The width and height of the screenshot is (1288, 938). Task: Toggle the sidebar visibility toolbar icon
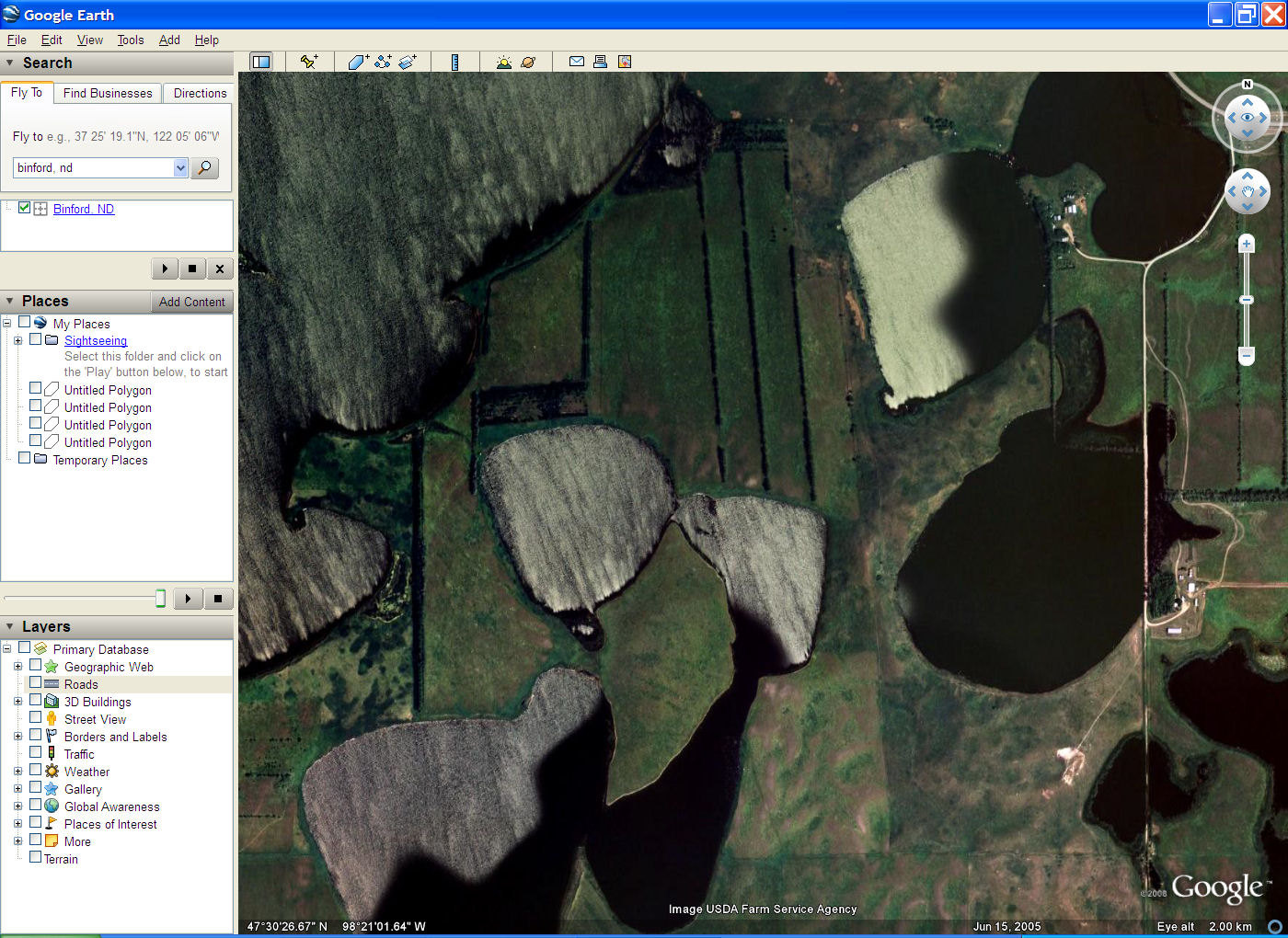(x=261, y=62)
